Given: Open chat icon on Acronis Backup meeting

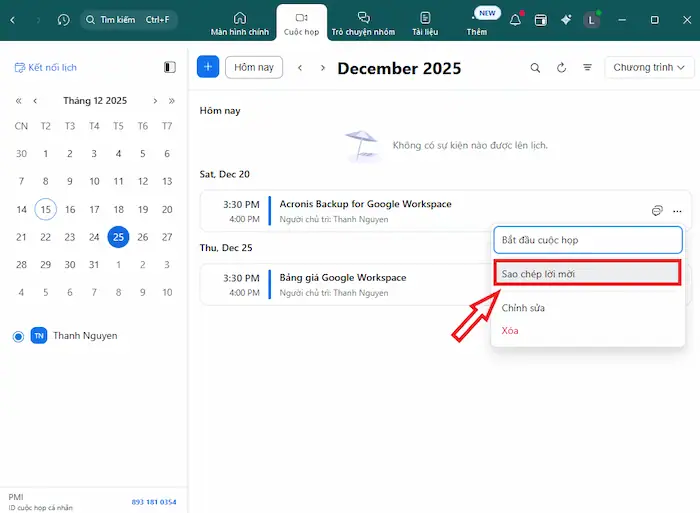Looking at the screenshot, I should coord(656,211).
